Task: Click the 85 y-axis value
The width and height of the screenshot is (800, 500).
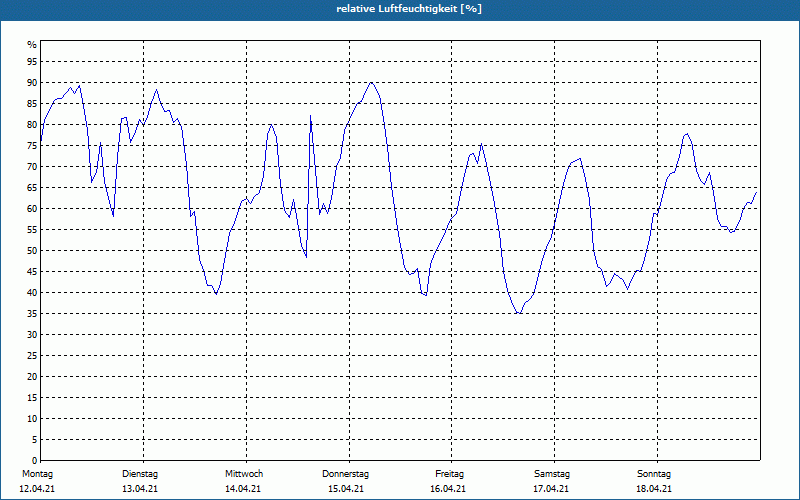Action: point(32,104)
